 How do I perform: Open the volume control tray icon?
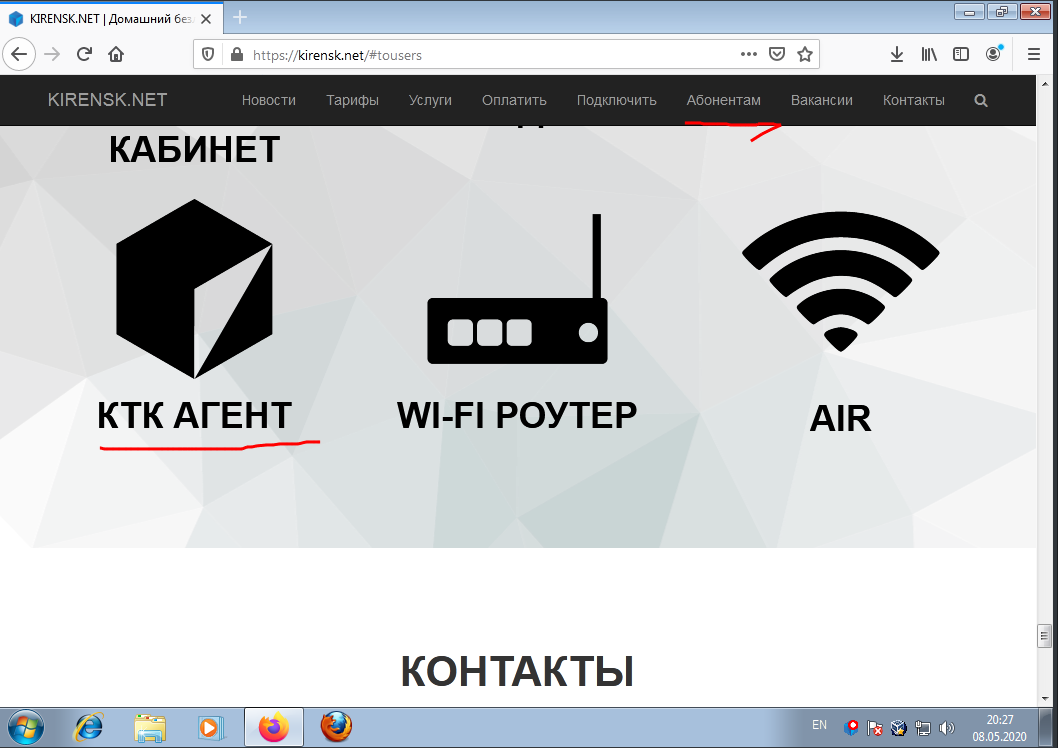click(x=947, y=728)
